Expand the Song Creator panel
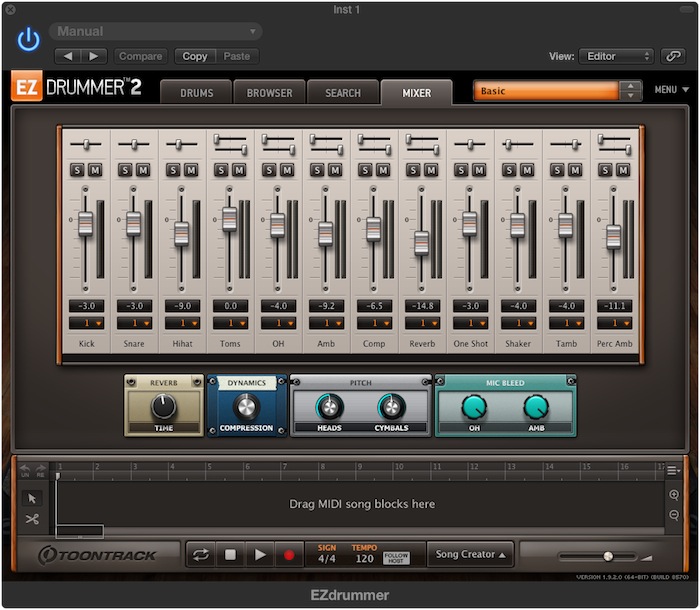700x610 pixels. [x=471, y=554]
